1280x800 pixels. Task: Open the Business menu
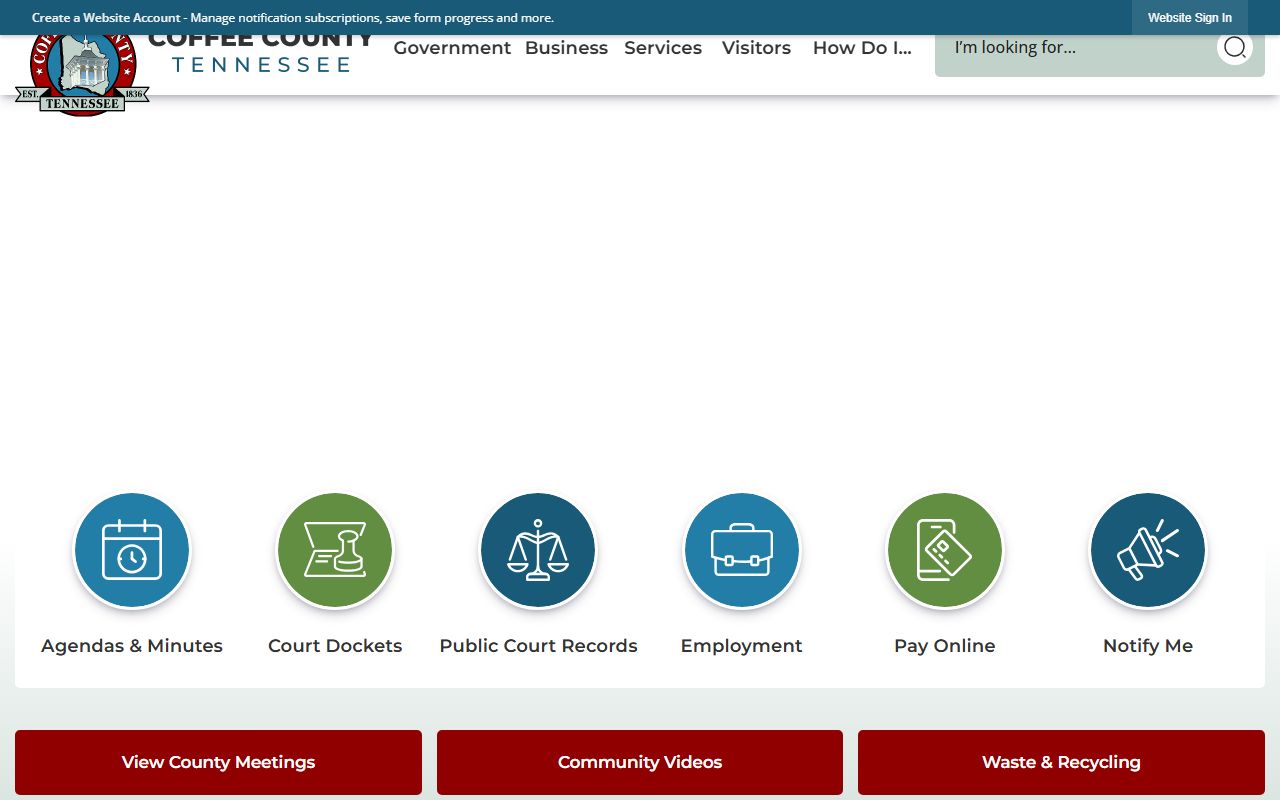(x=566, y=48)
